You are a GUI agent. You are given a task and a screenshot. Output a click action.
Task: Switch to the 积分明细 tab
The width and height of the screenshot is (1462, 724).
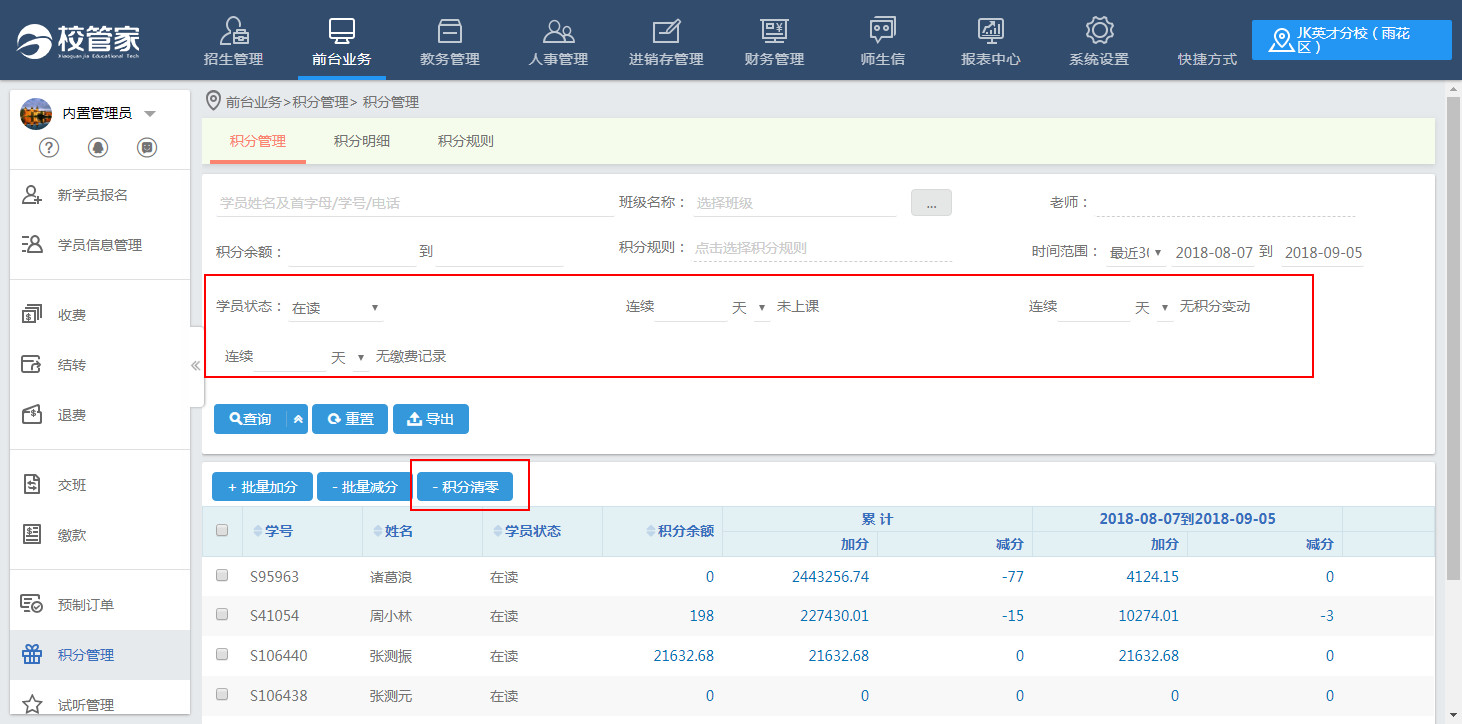coord(362,141)
